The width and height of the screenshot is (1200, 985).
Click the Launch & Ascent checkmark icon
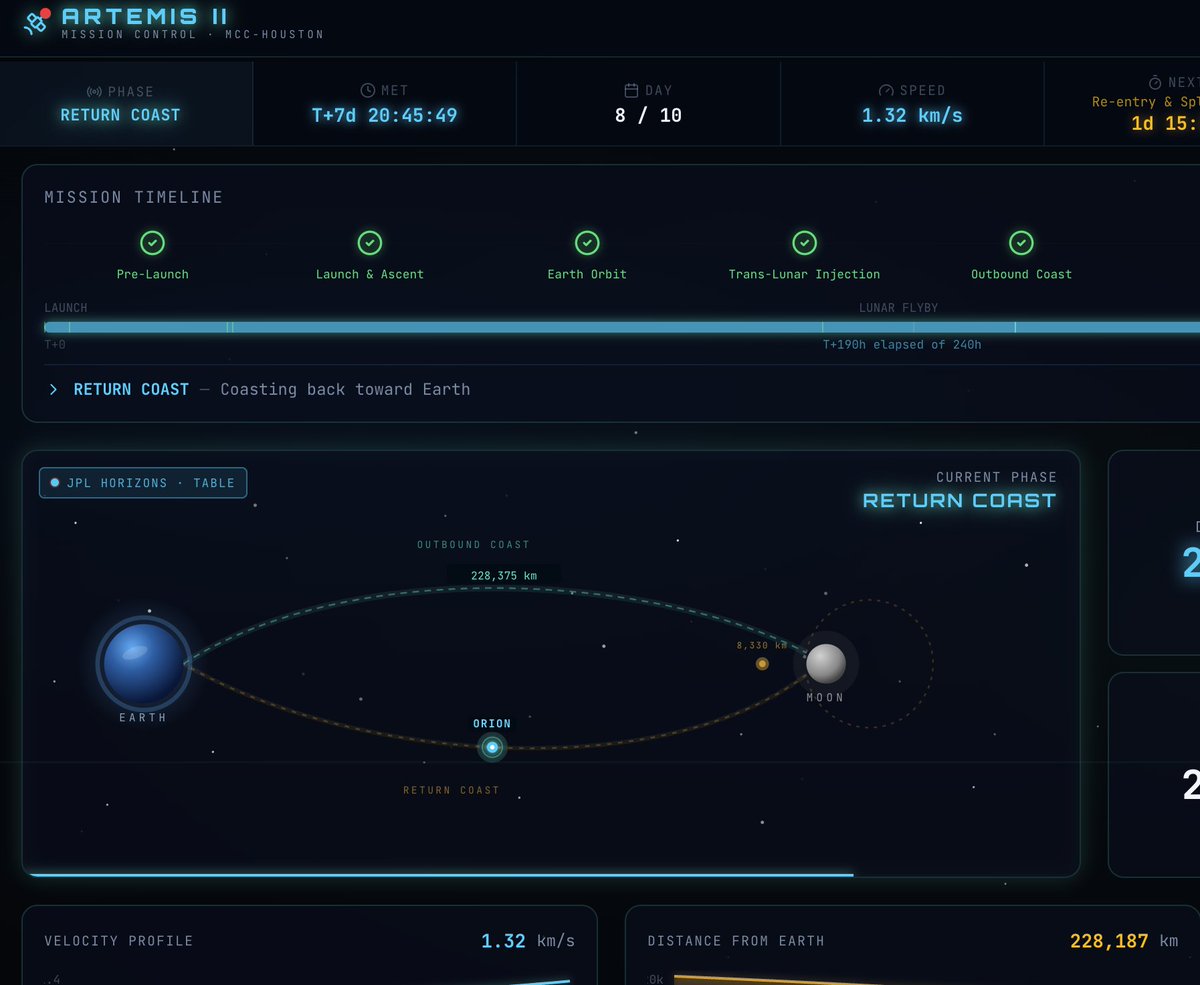coord(370,243)
